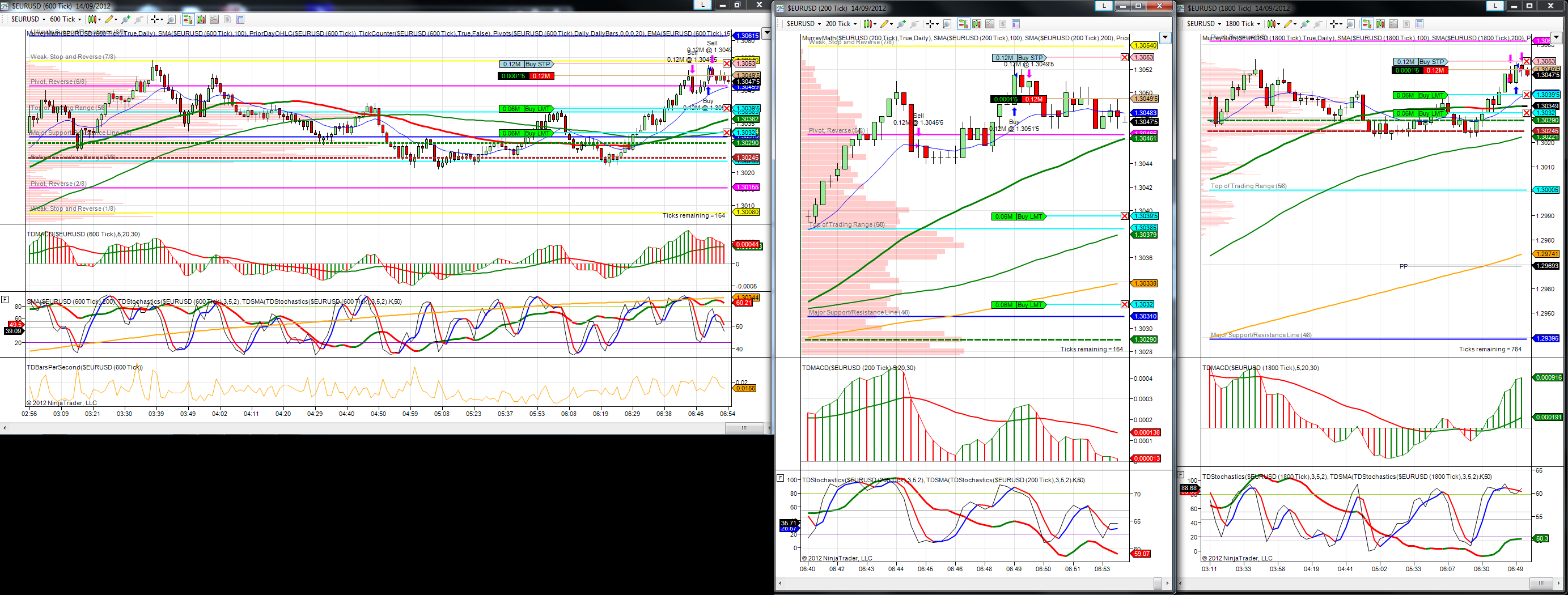Cancel Buy LMT order at 1.3032 in 200 Tick chart
Viewport: 1568px width, 595px height.
tap(1124, 304)
